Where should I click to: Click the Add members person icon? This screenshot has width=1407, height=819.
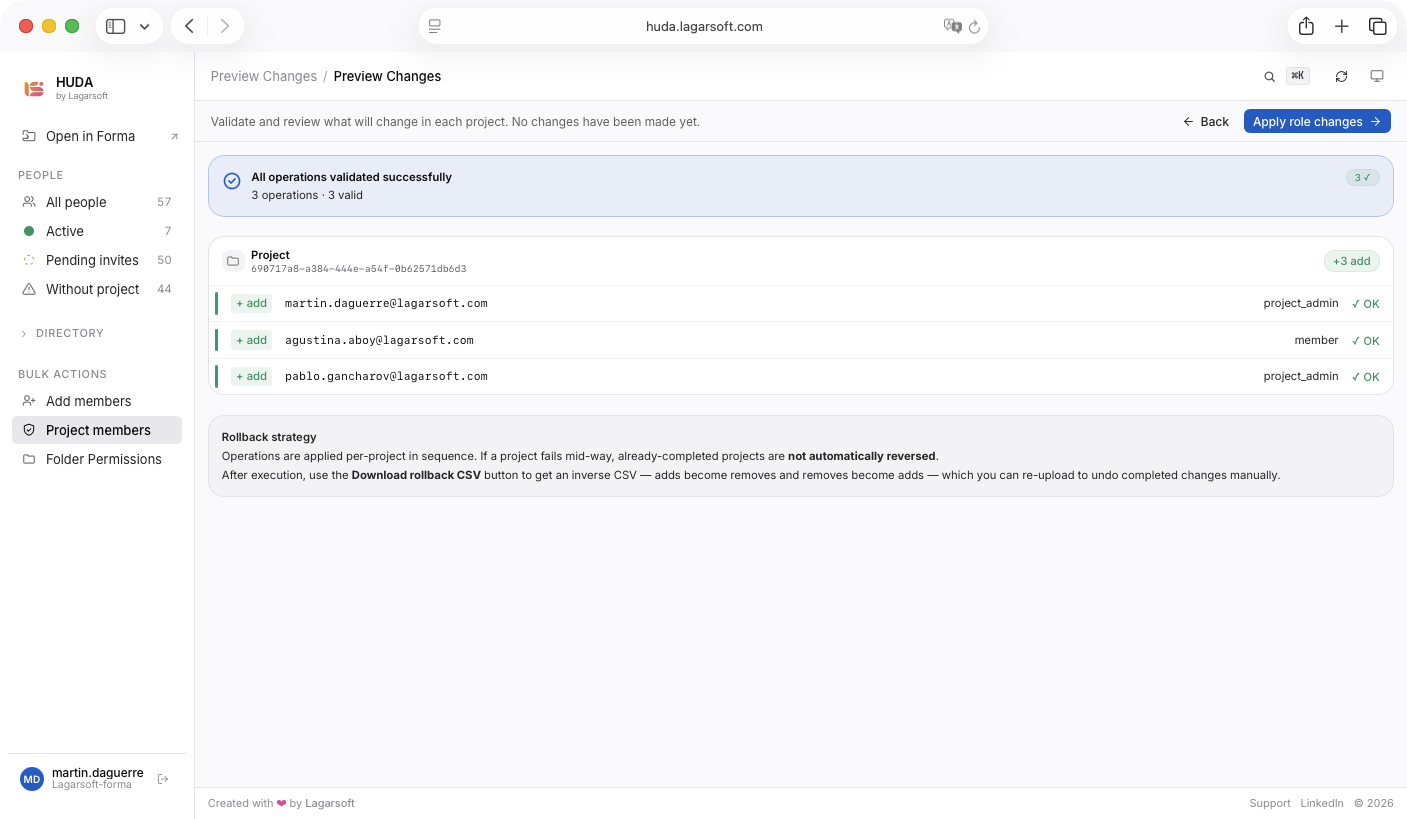pyautogui.click(x=29, y=401)
